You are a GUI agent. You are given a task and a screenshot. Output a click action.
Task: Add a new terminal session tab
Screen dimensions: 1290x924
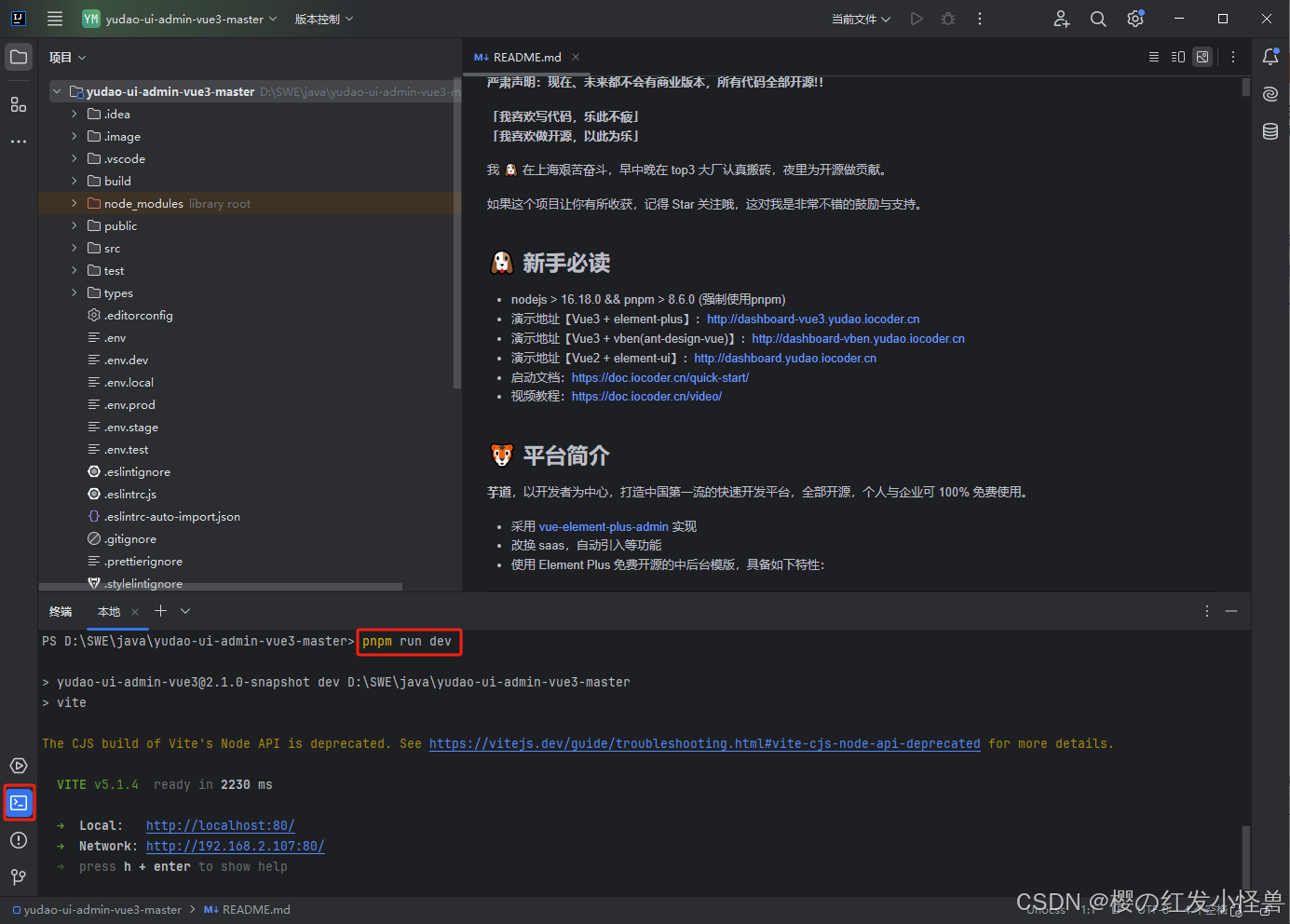tap(160, 611)
